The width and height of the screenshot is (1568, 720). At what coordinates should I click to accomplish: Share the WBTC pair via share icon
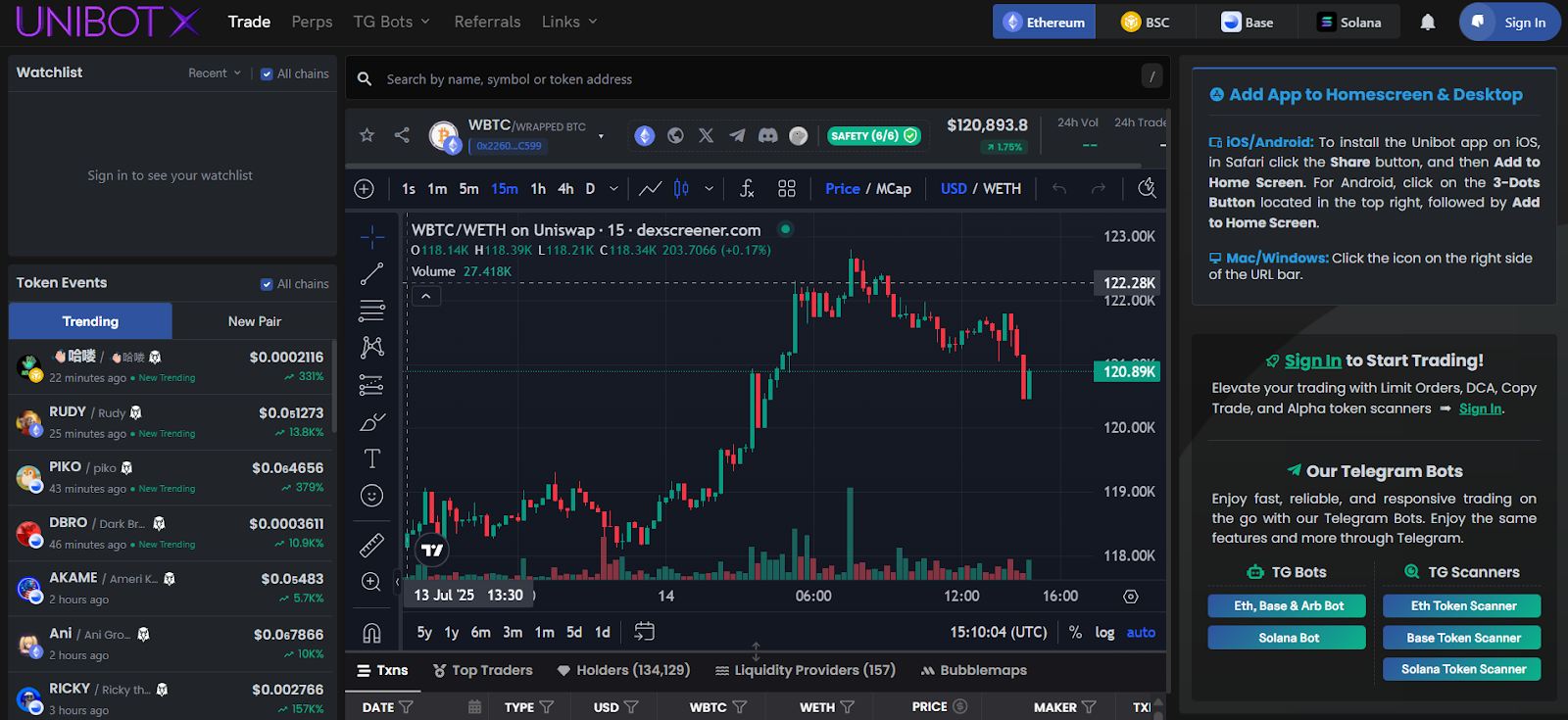402,135
